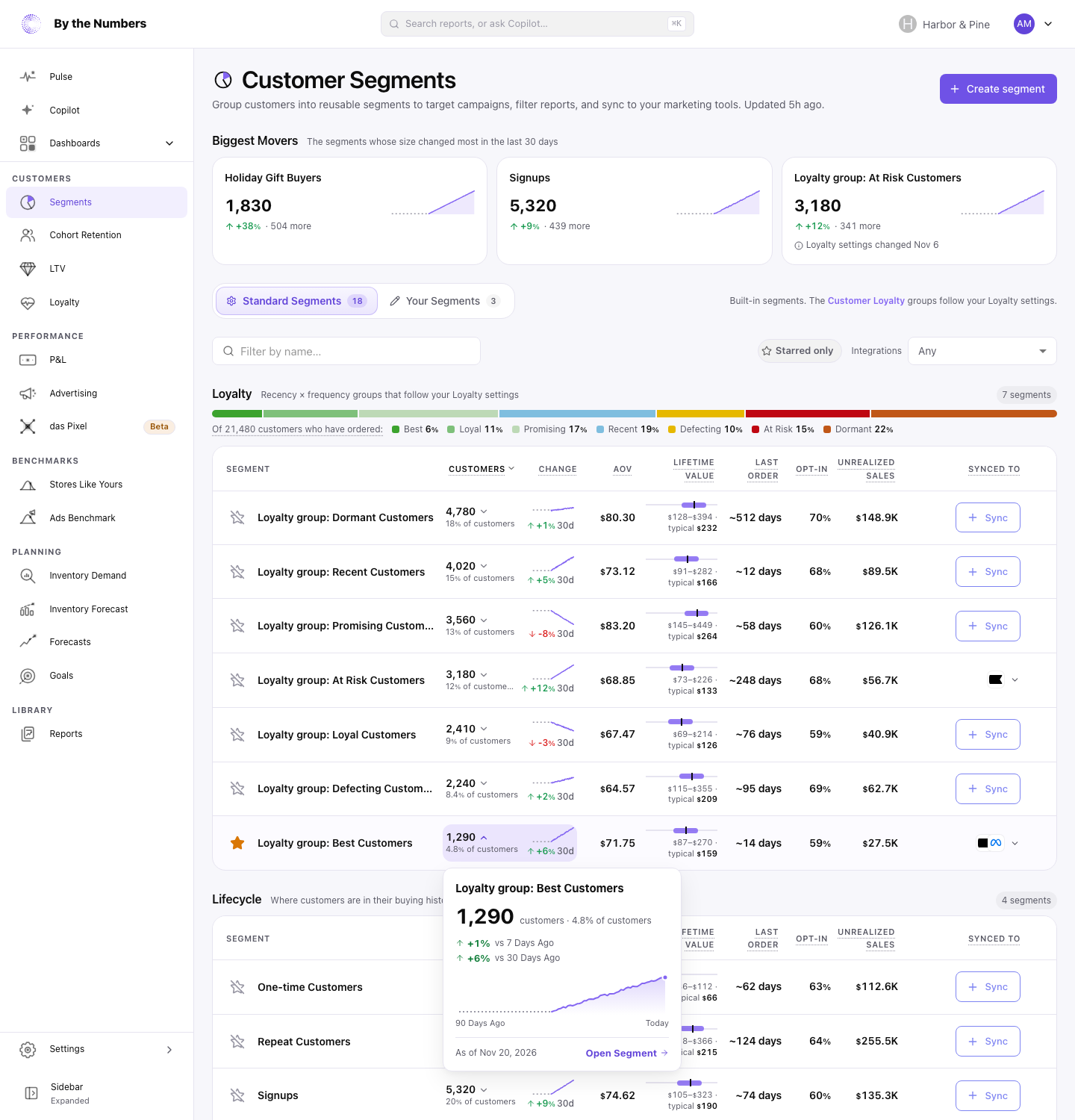Open Stores Like Yours benchmark icon
Screen dimensions: 1075x1120
point(28,485)
